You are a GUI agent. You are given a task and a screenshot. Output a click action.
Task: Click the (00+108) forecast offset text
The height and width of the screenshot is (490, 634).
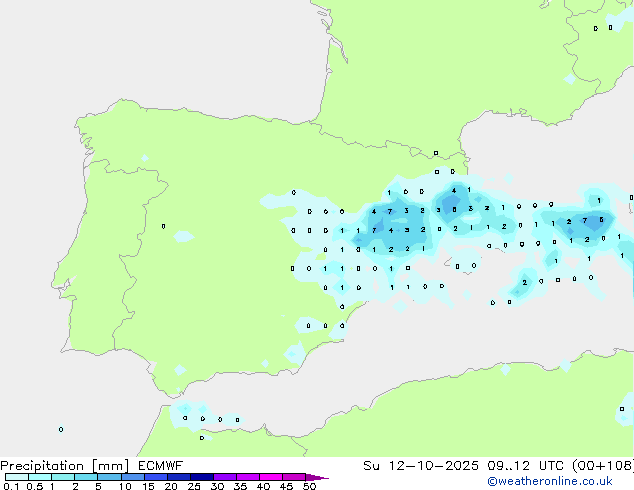click(603, 466)
